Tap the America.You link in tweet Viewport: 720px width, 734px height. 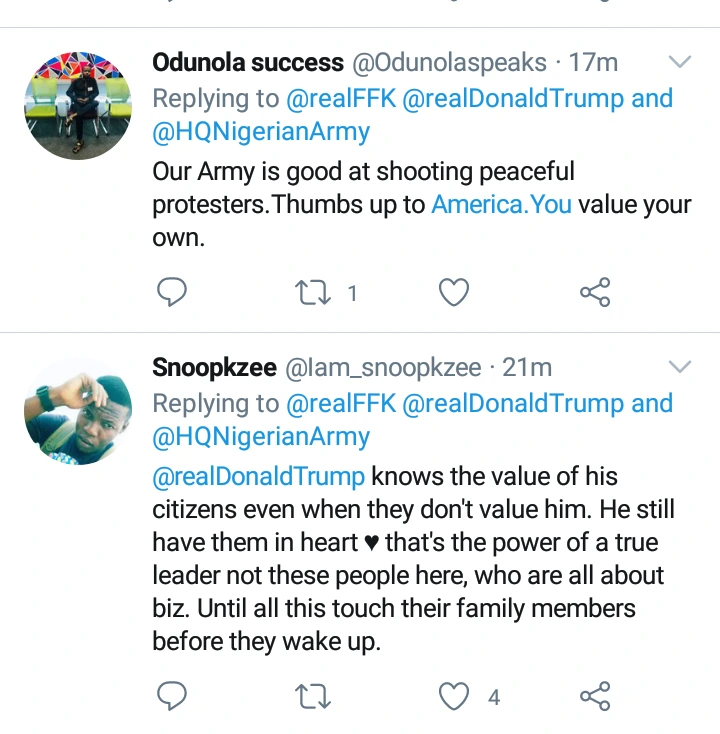click(x=501, y=204)
